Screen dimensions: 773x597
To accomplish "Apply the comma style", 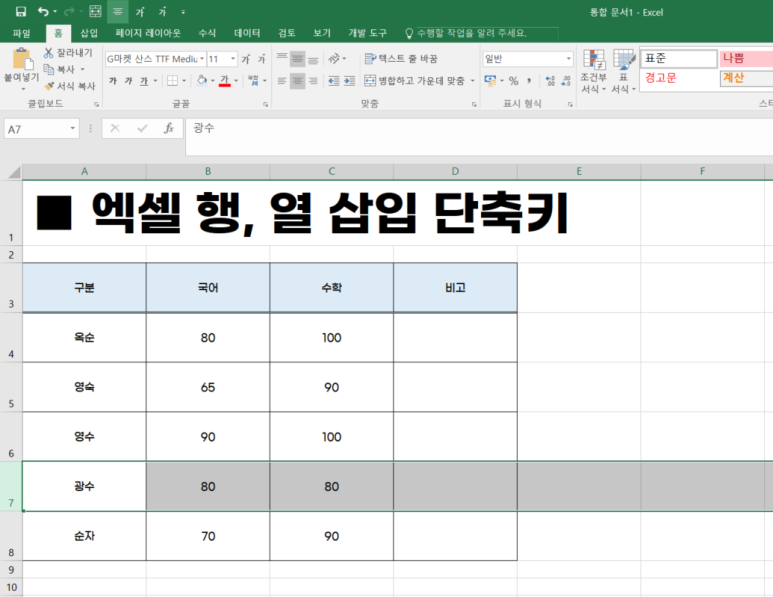I will coord(529,81).
